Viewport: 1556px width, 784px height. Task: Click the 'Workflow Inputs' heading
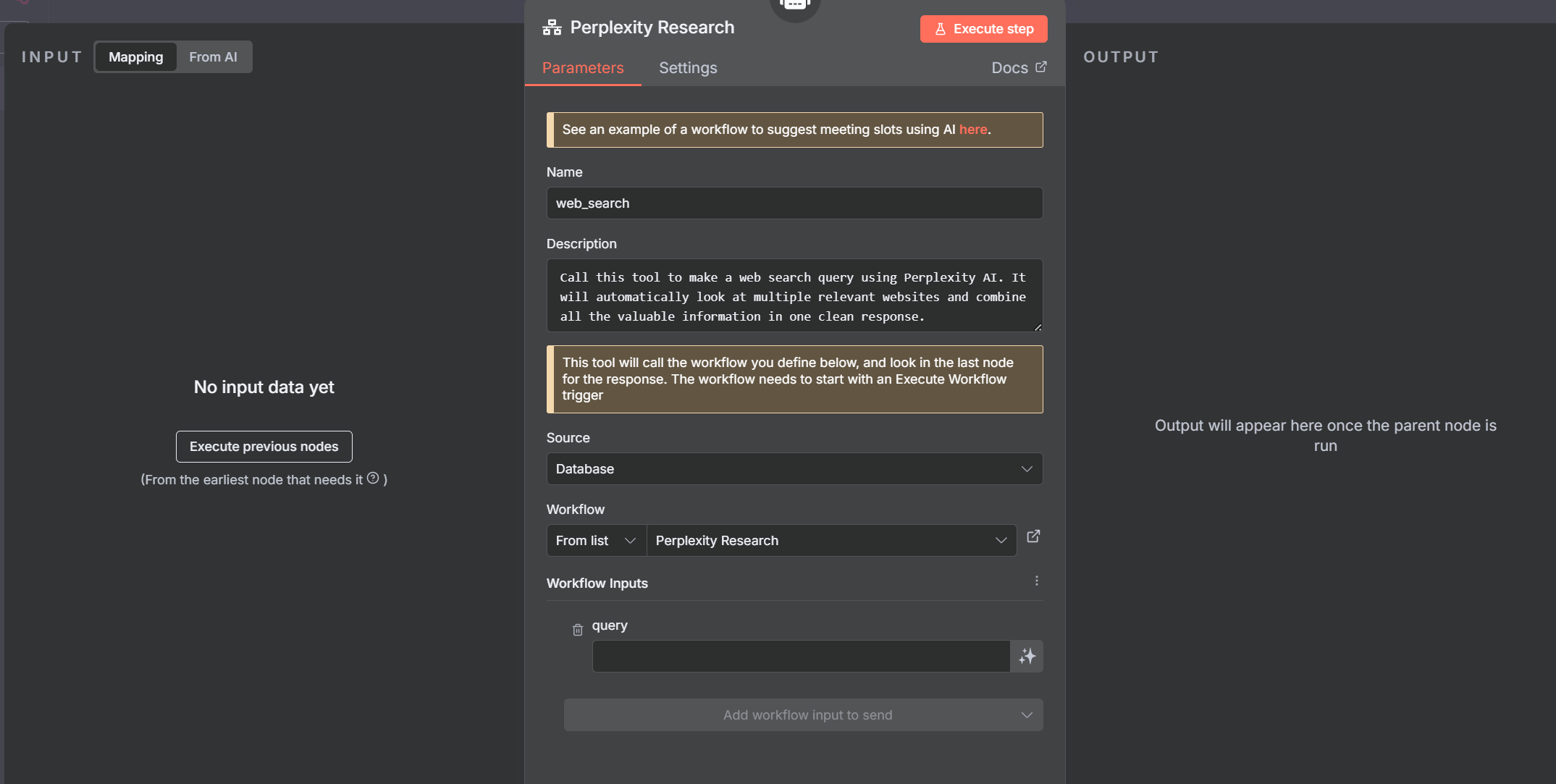[x=597, y=583]
